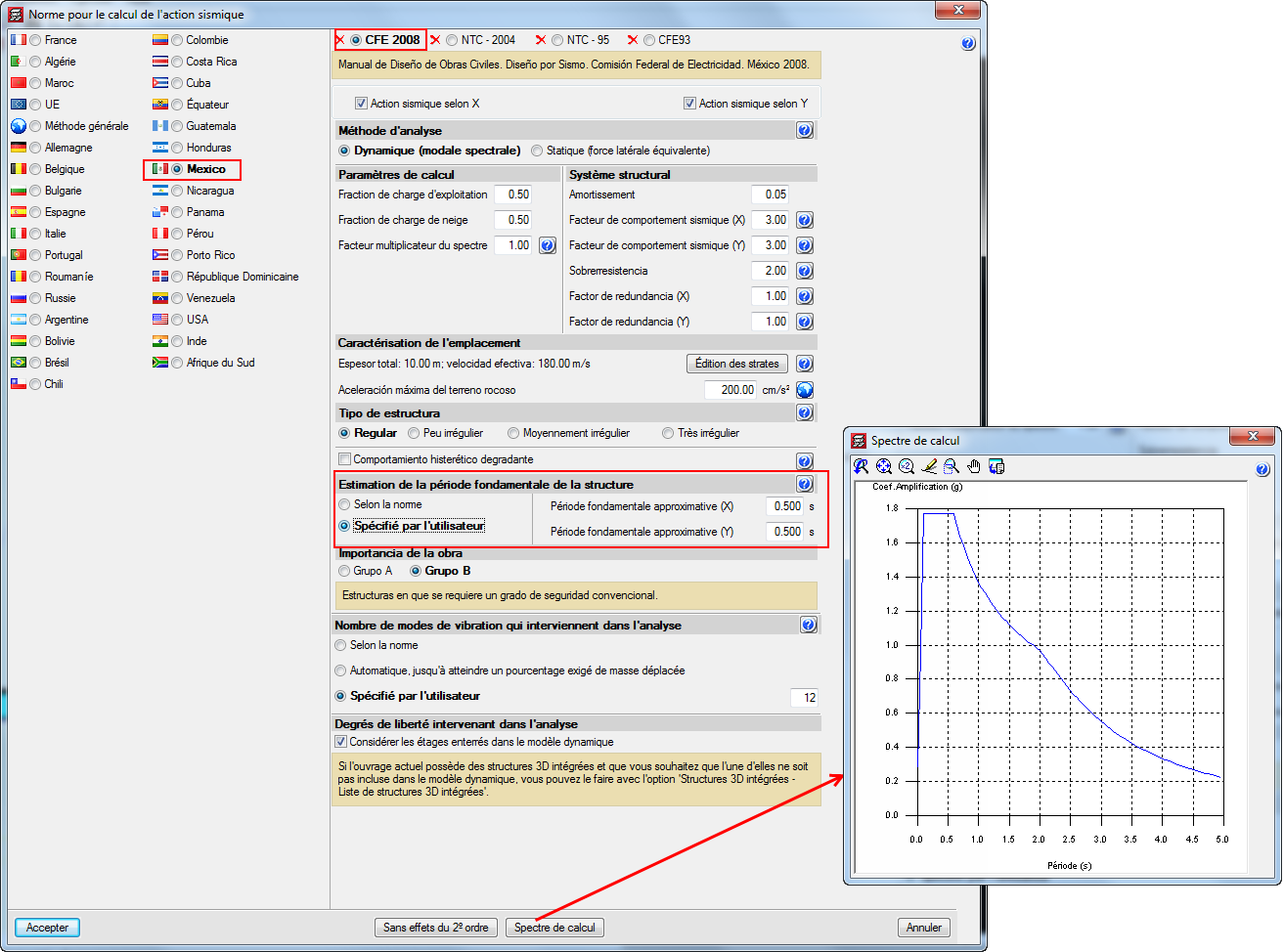
Task: Open help for Tipo de estructura section
Action: point(805,412)
